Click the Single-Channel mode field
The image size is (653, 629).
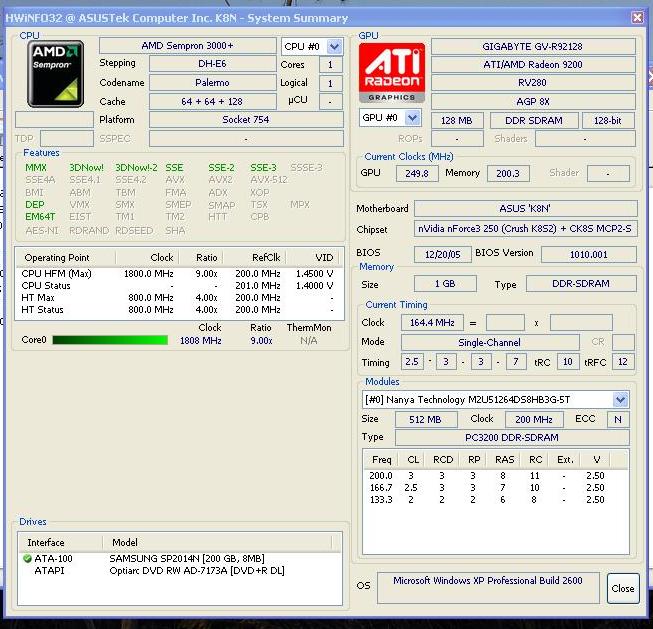[490, 342]
